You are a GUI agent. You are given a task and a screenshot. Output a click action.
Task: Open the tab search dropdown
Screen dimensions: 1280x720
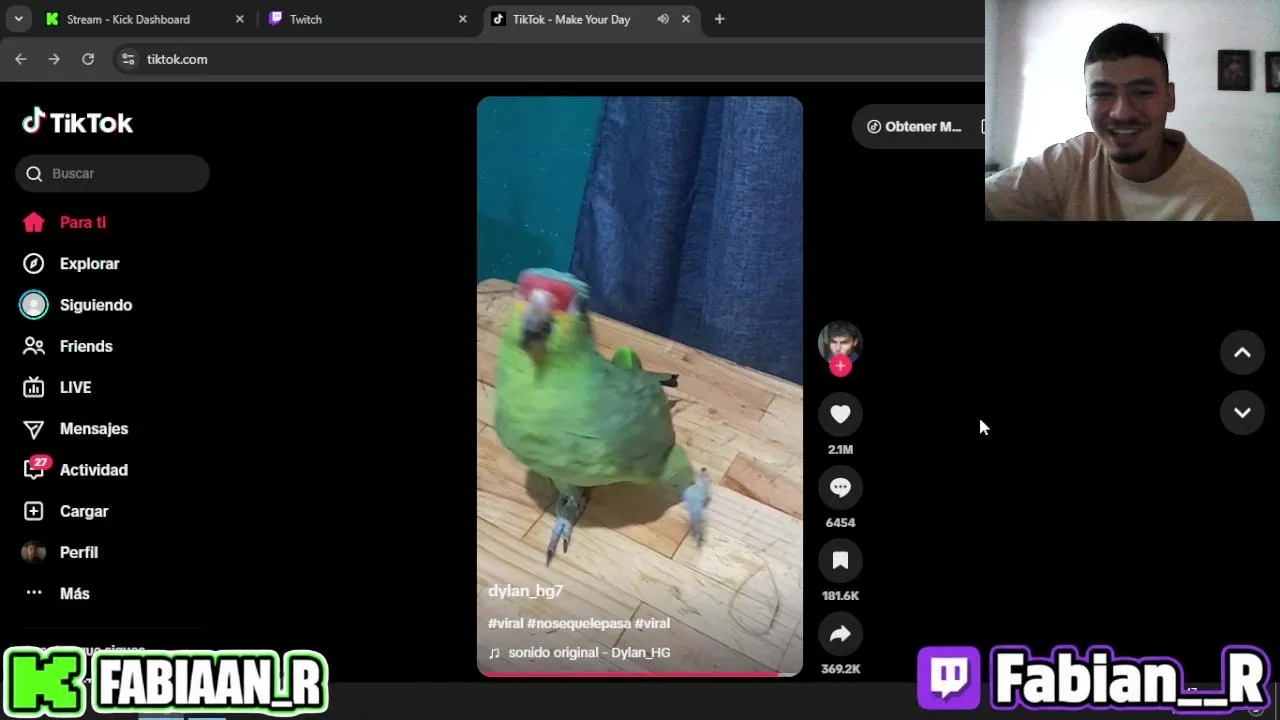(18, 19)
